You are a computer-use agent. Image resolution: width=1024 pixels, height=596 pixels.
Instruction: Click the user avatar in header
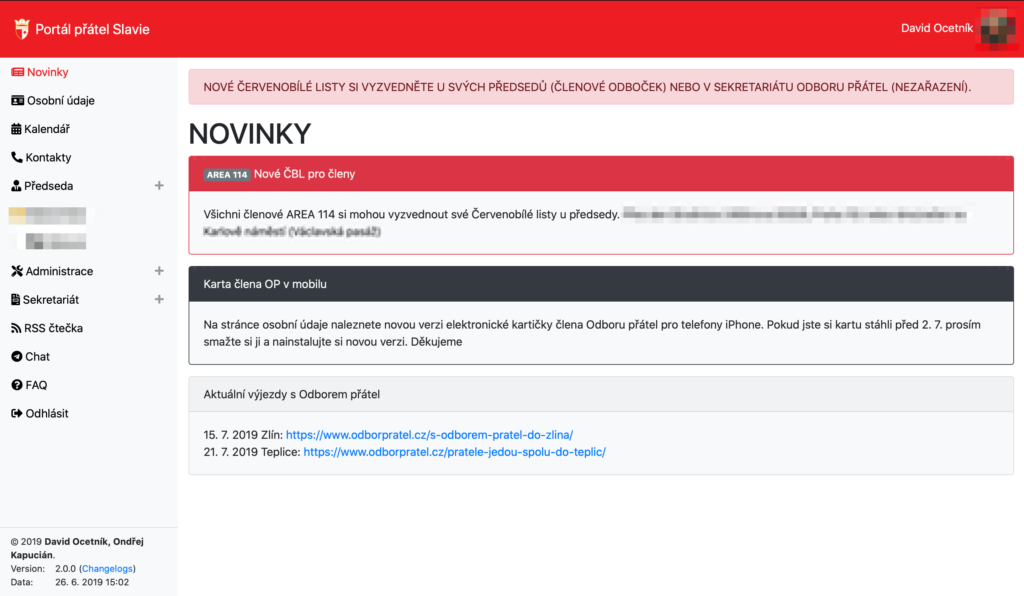click(997, 29)
